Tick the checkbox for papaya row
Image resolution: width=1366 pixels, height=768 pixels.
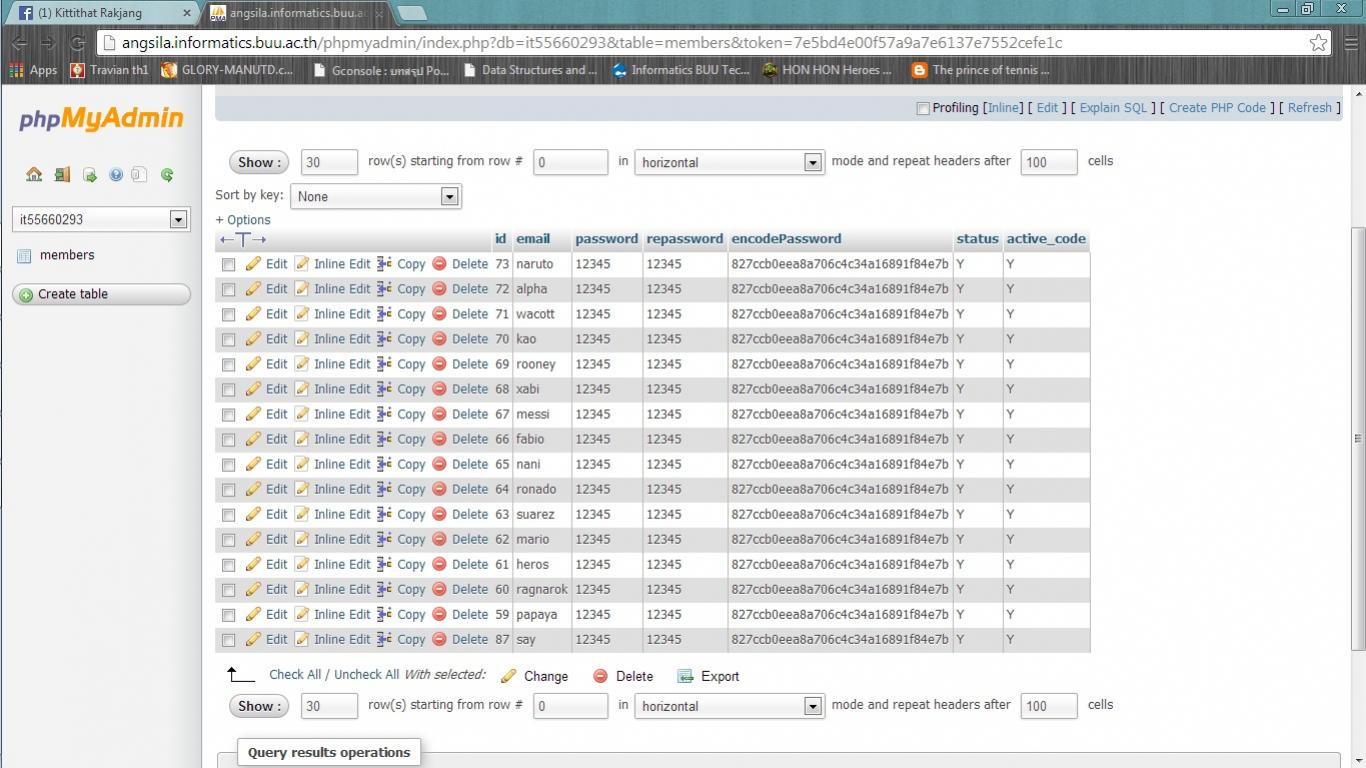click(228, 615)
